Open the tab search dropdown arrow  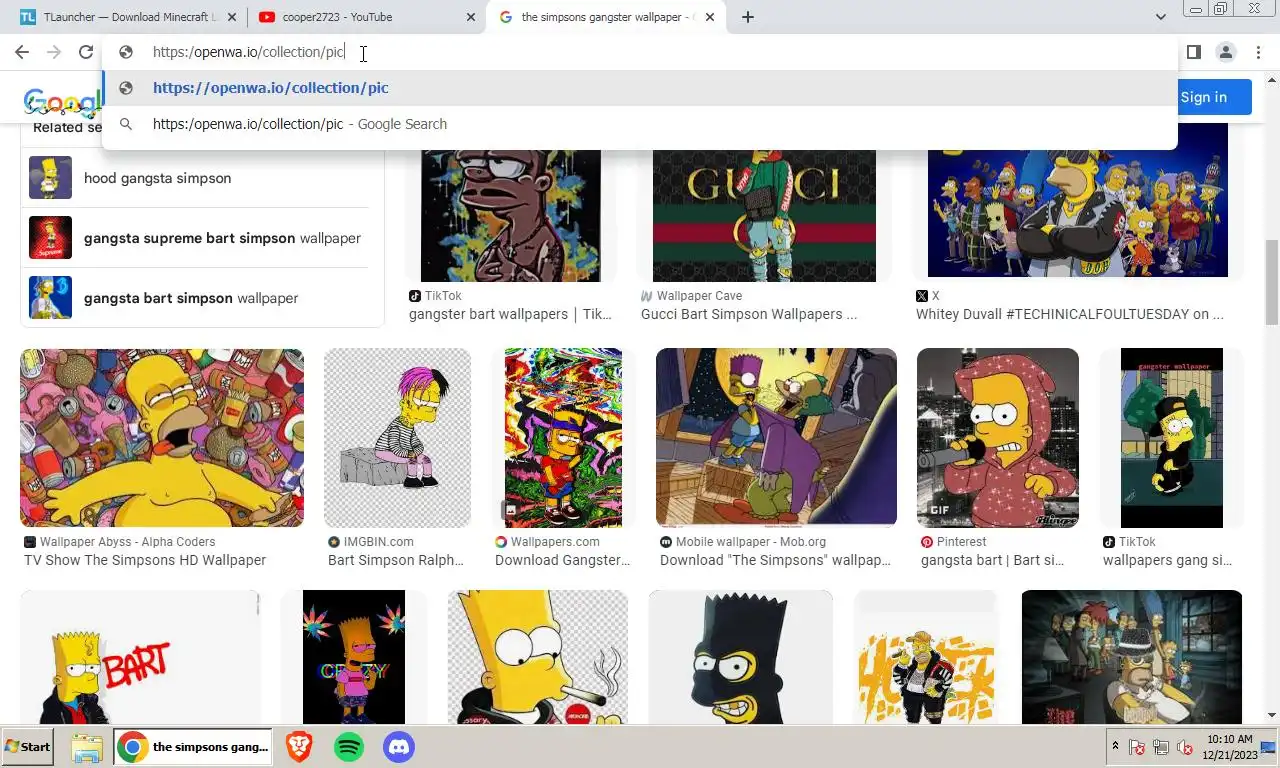pyautogui.click(x=1160, y=17)
